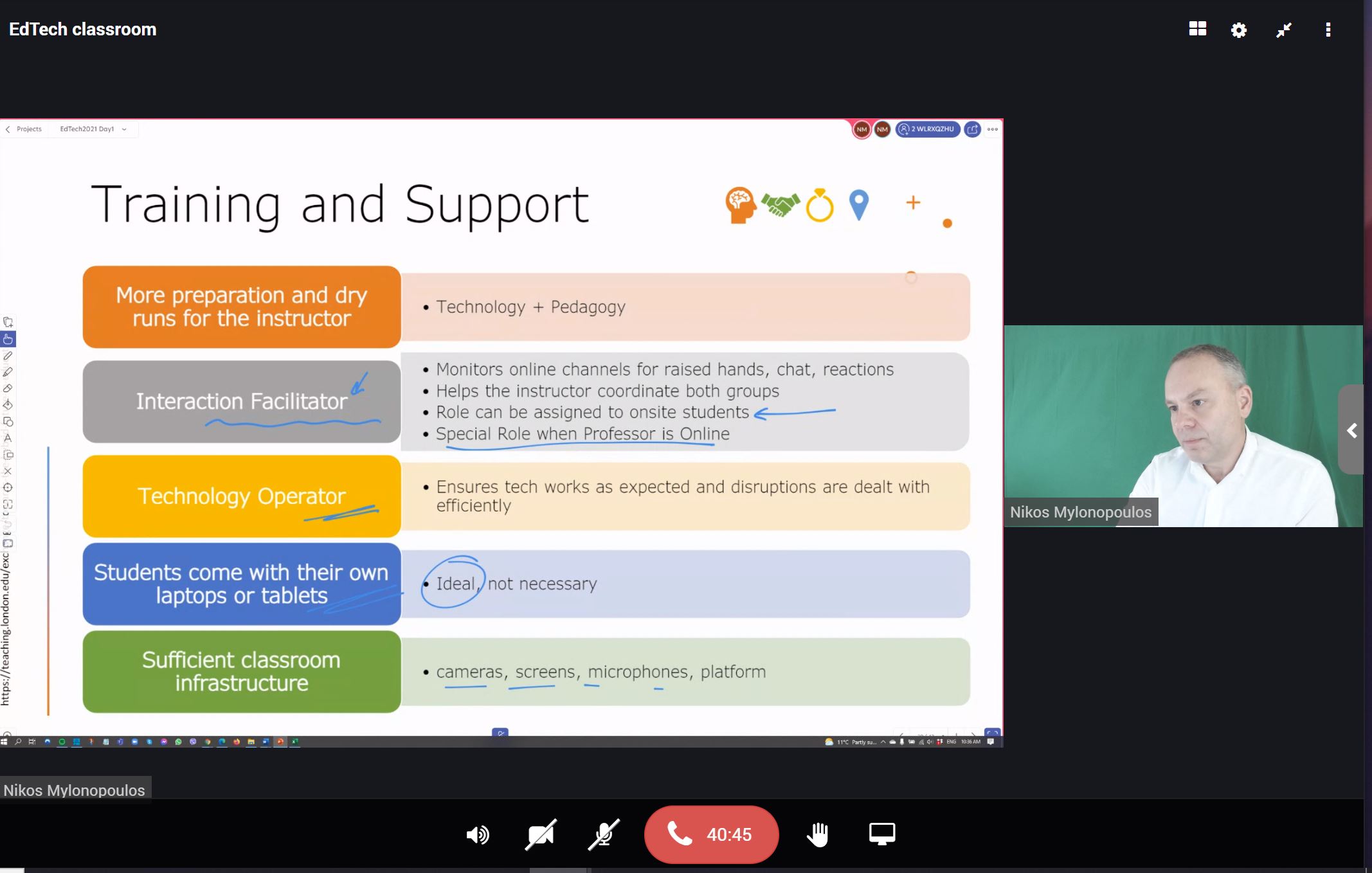Image resolution: width=1372 pixels, height=873 pixels.
Task: Click the taskbar search magnifier
Action: coord(18,742)
